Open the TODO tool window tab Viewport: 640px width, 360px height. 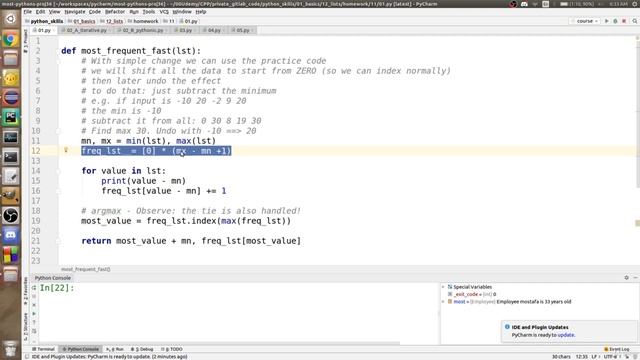(172, 349)
